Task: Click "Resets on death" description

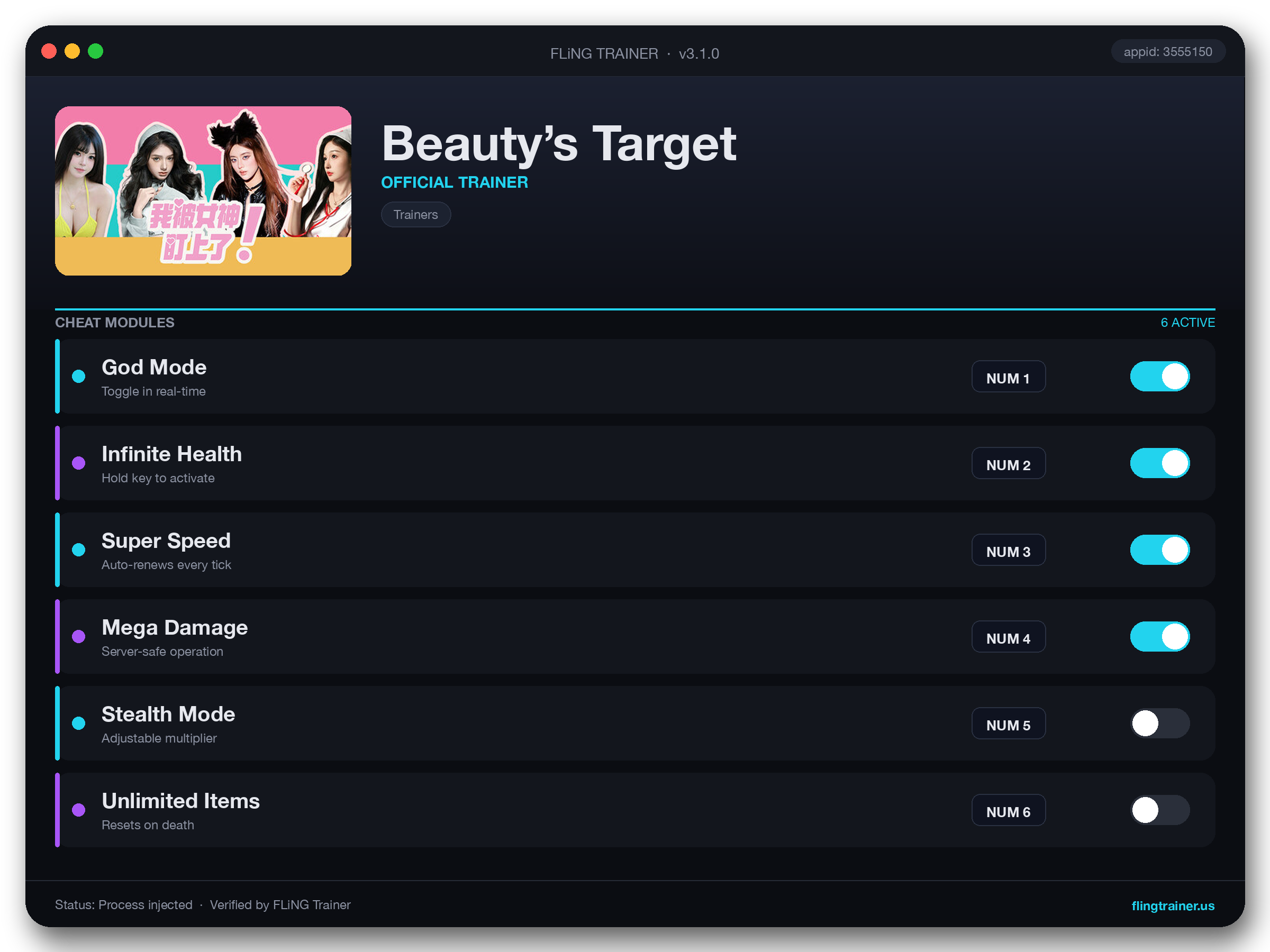Action: pyautogui.click(x=148, y=825)
